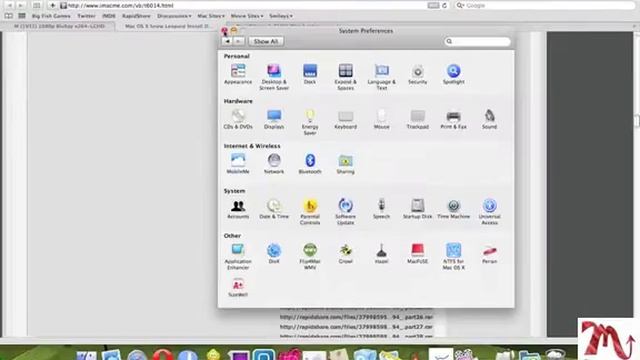Open the rapidshare part27 link
The height and width of the screenshot is (360, 640).
tap(356, 327)
